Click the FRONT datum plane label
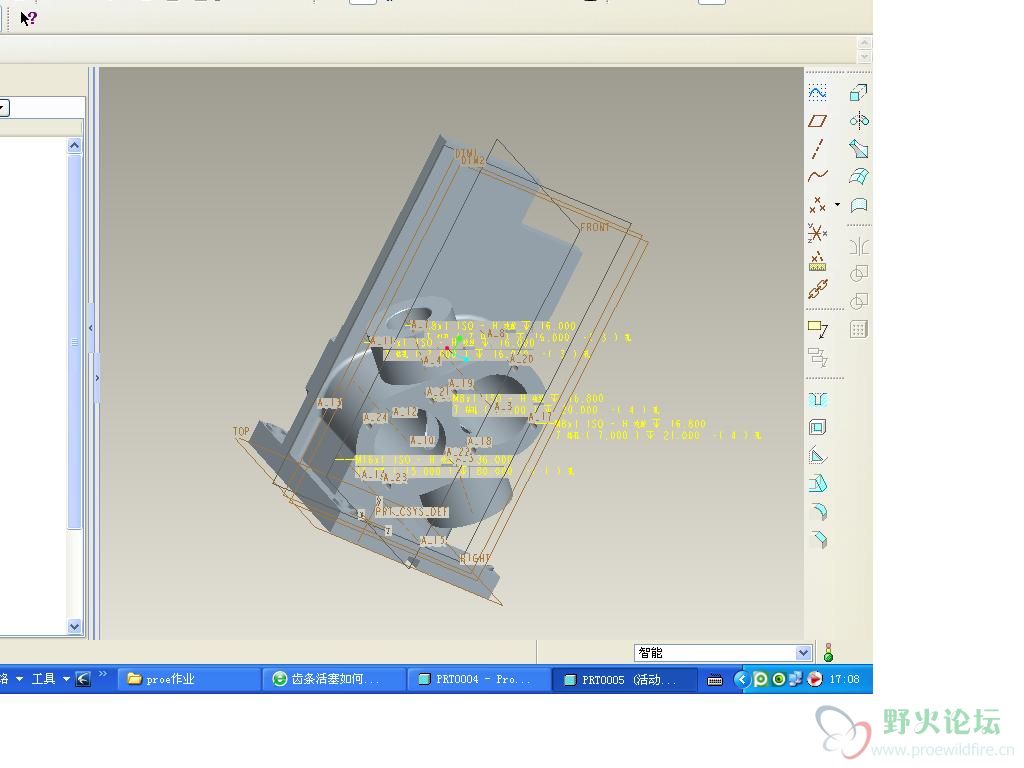1024x768 pixels. pyautogui.click(x=594, y=227)
